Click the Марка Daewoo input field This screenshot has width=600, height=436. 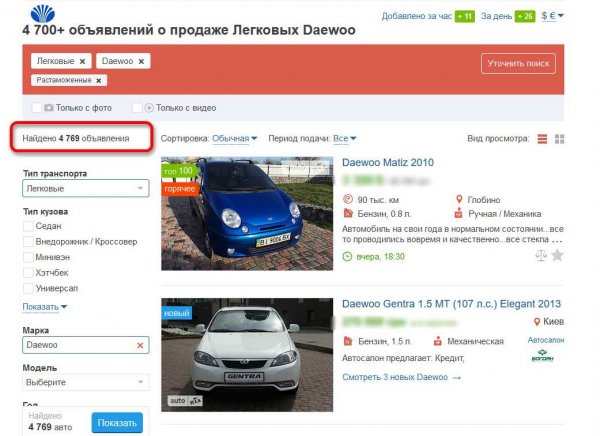[86, 345]
